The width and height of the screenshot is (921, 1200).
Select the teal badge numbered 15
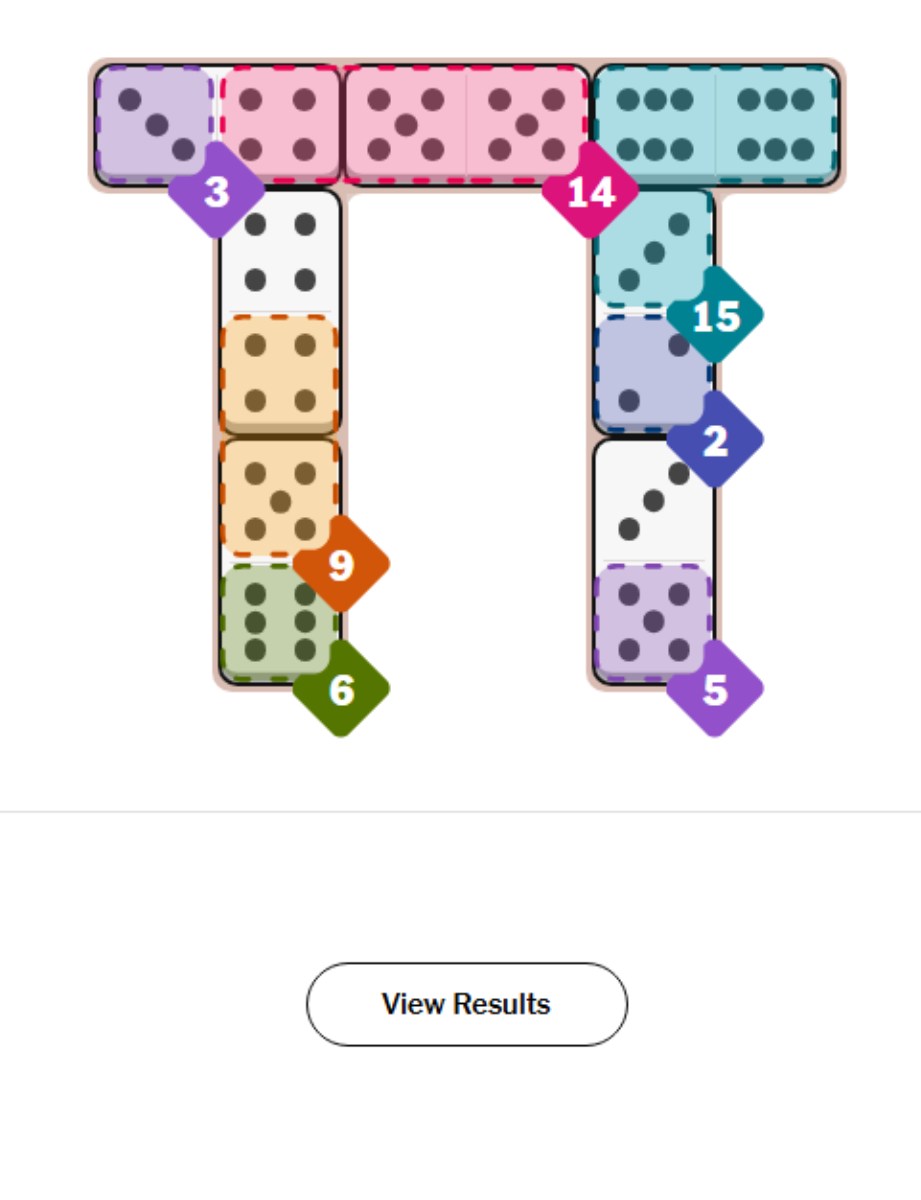(x=718, y=318)
